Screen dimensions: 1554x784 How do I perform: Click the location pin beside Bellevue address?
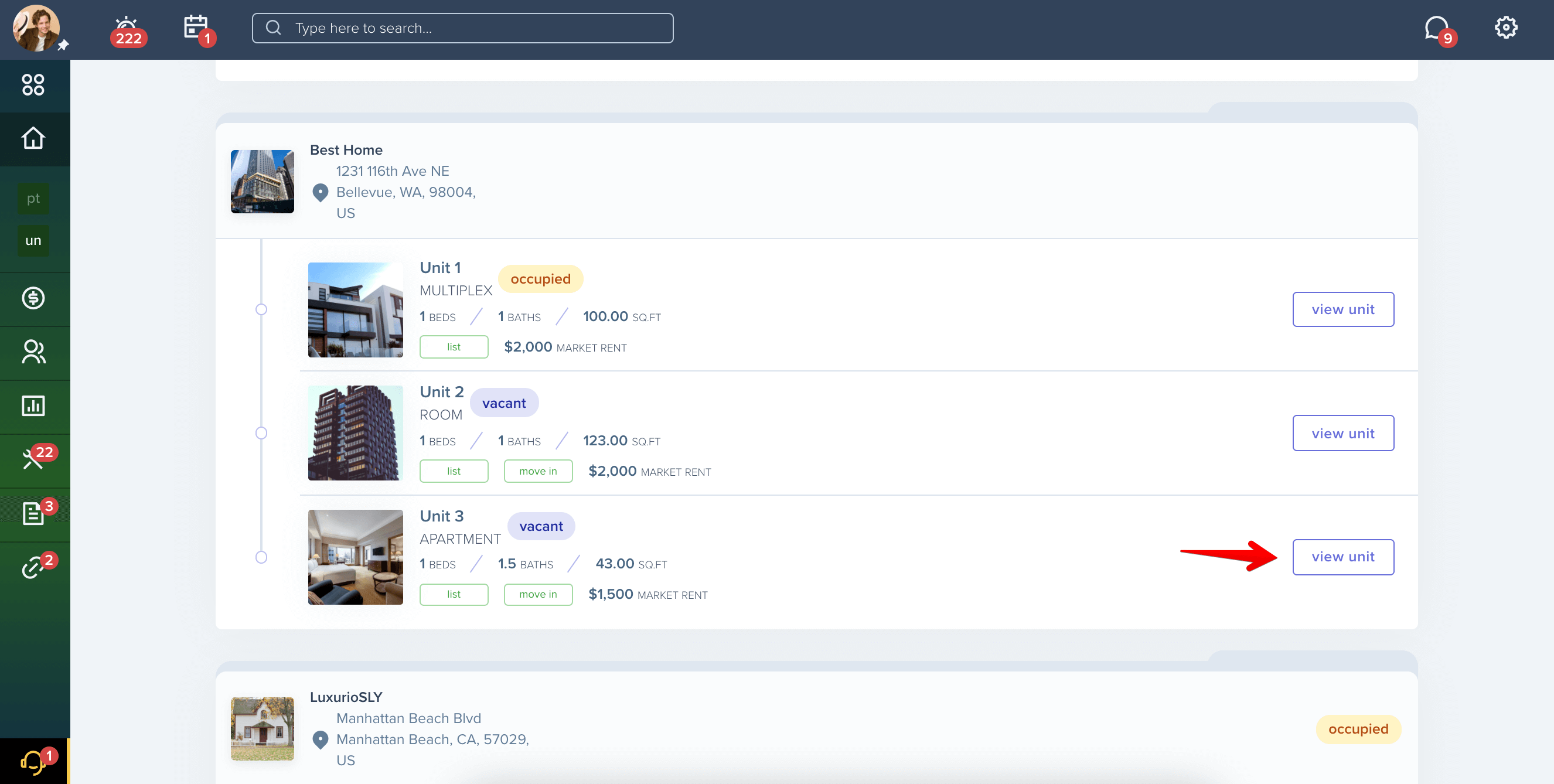pyautogui.click(x=321, y=192)
